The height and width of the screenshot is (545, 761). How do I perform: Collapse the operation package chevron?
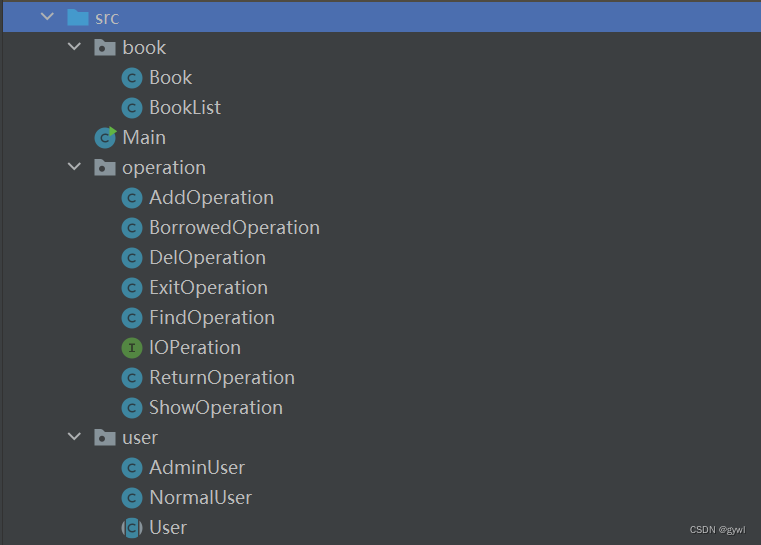(74, 166)
